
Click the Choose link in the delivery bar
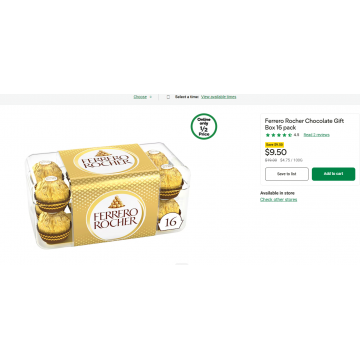(x=140, y=97)
